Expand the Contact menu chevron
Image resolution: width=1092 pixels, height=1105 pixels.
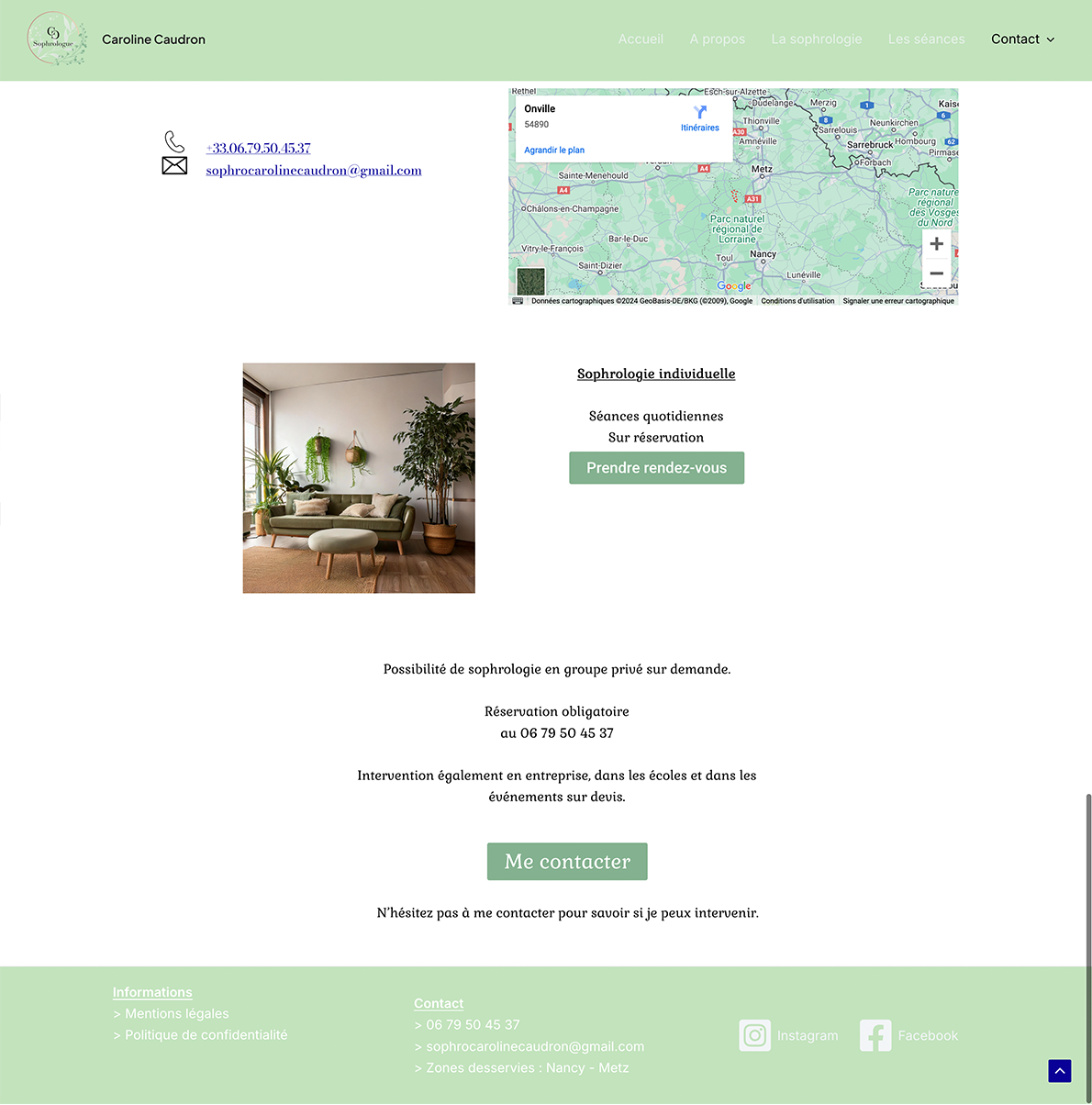(1051, 39)
